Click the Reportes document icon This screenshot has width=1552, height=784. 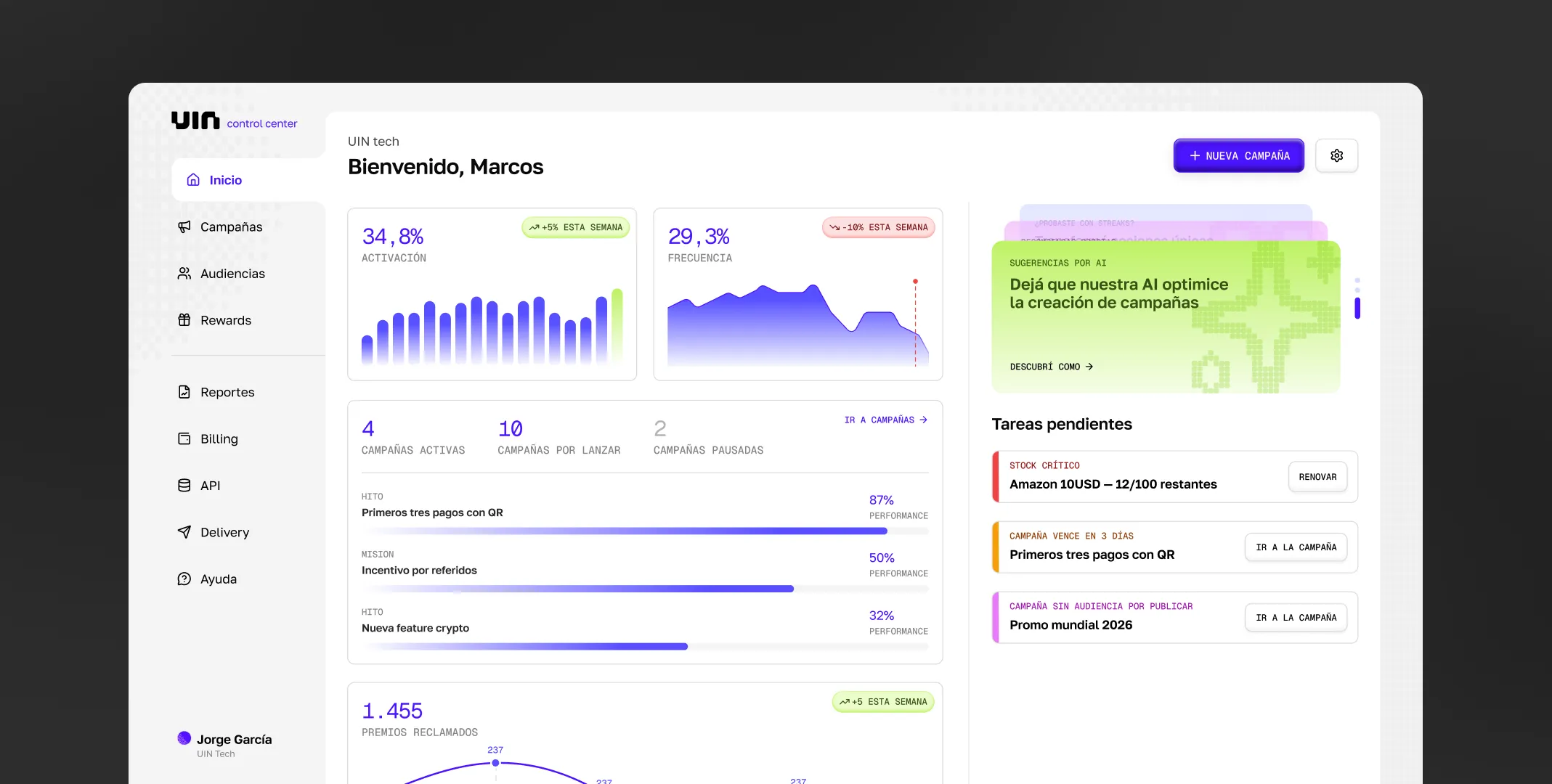[184, 392]
